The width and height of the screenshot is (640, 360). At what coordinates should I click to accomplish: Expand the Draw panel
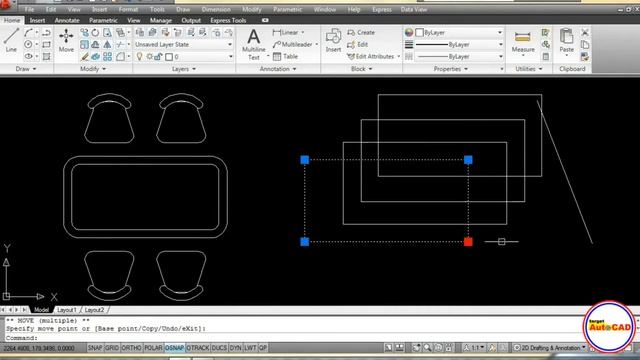pyautogui.click(x=26, y=69)
